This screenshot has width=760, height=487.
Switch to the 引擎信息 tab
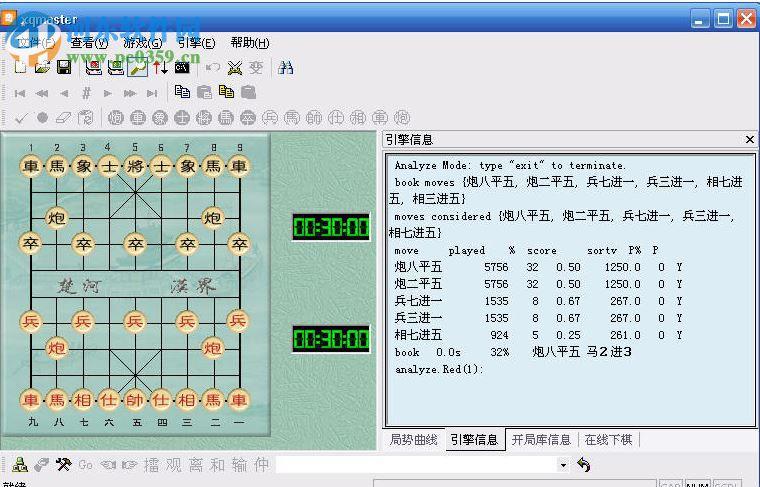click(475, 440)
